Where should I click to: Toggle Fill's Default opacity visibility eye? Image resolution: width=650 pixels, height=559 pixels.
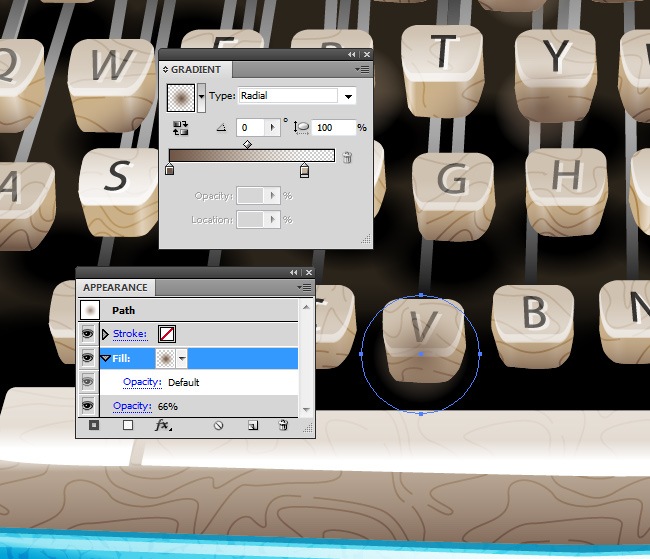pos(87,382)
